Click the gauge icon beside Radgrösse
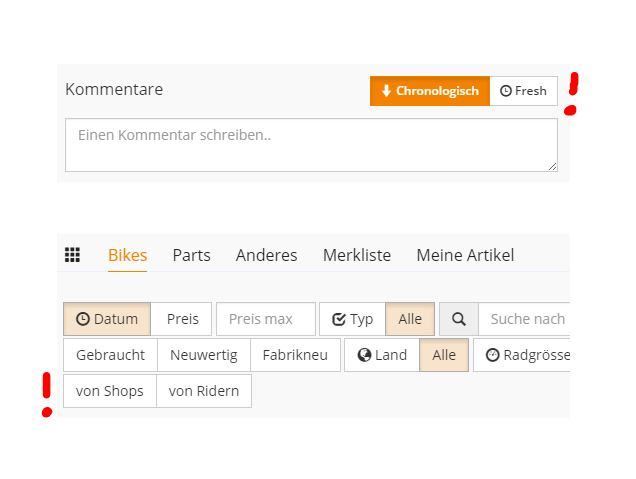636x479 pixels. 492,355
